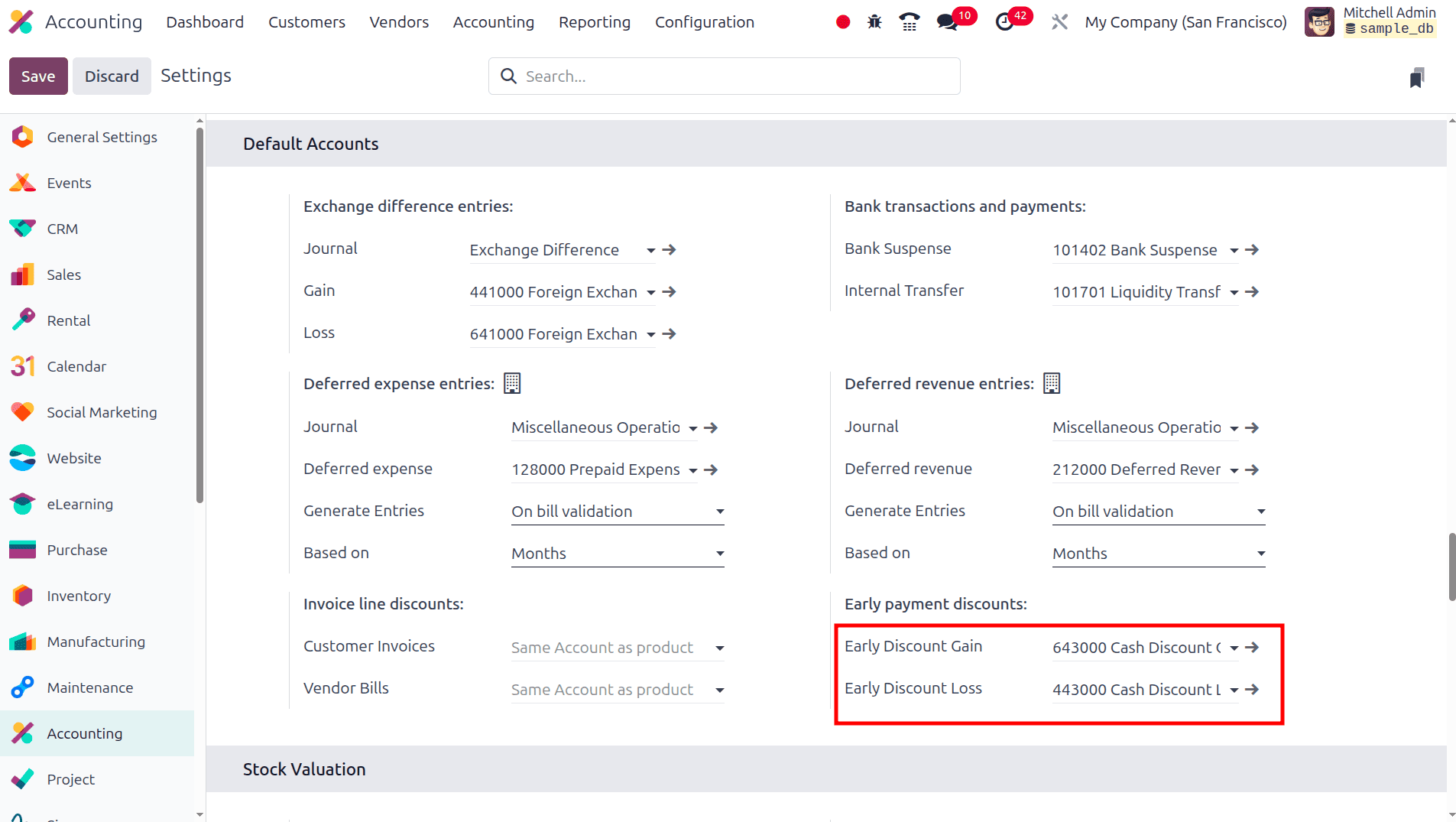
Task: Click company icon next to Deferred expense entries
Action: click(x=512, y=383)
